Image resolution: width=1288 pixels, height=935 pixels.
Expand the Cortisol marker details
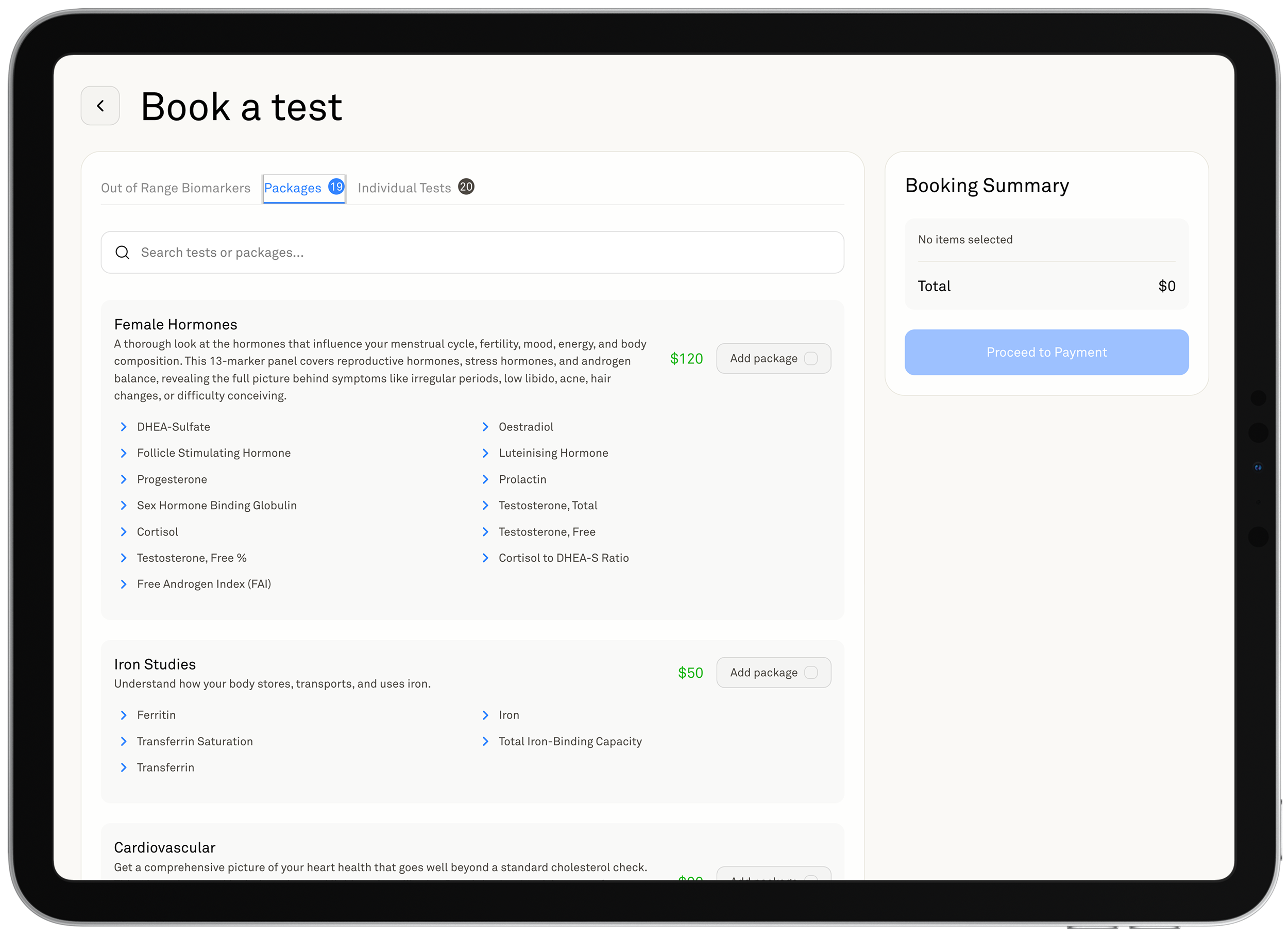tap(157, 532)
